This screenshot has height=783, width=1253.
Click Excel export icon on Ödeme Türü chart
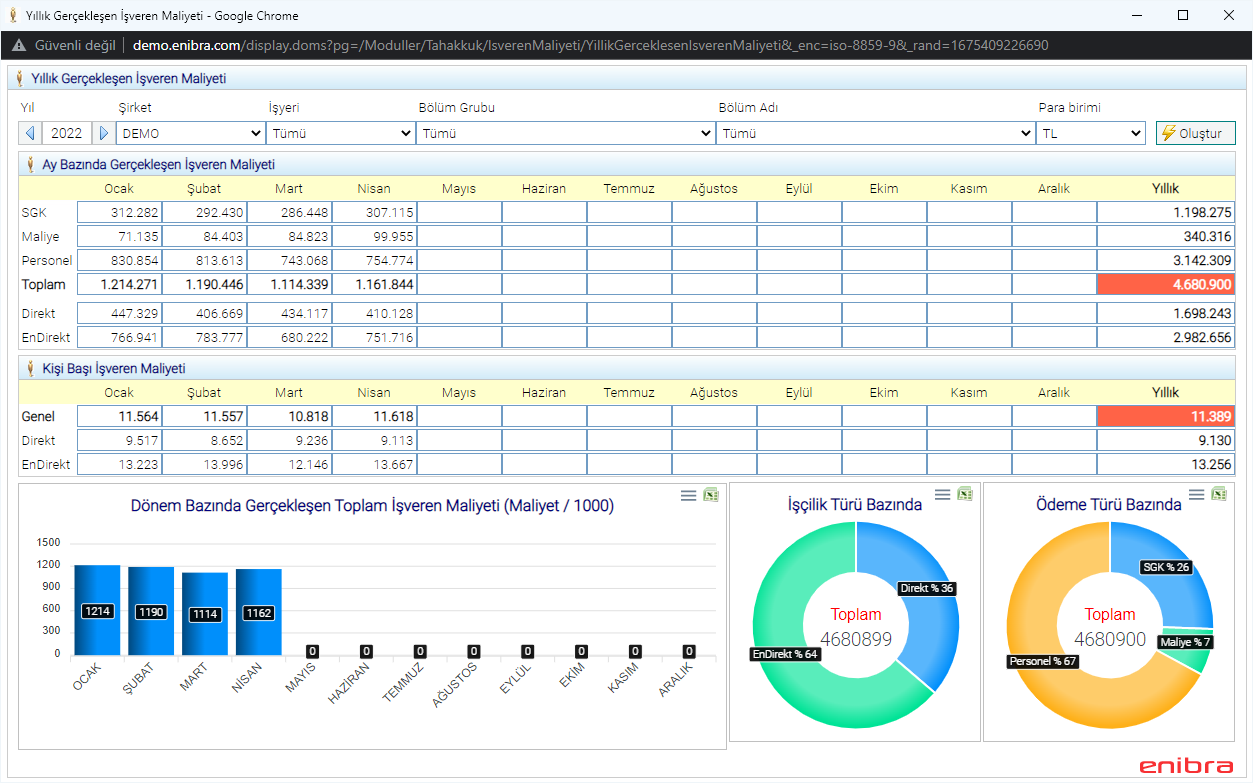click(1219, 494)
